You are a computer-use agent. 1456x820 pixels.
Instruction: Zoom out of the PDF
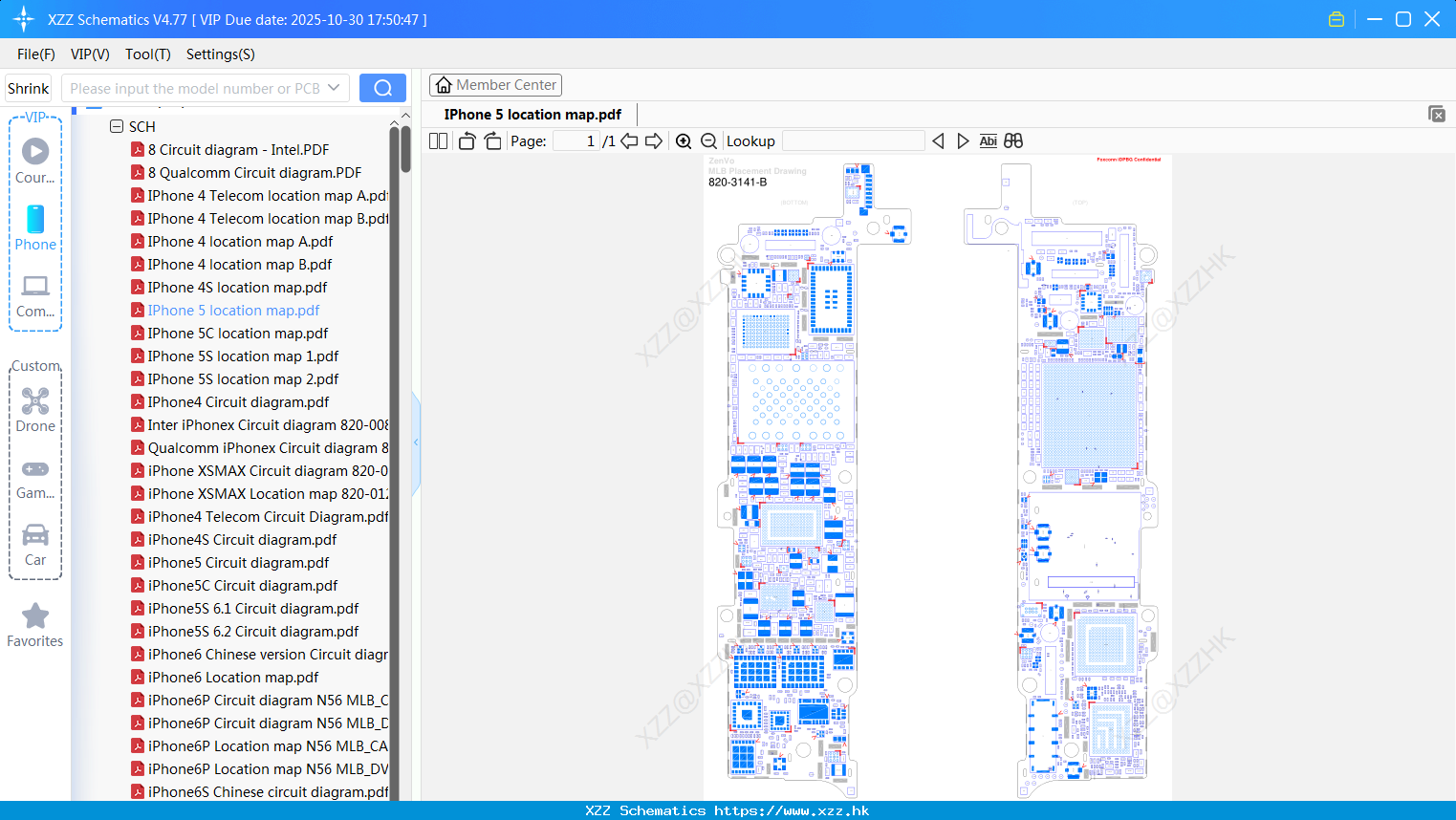tap(708, 140)
